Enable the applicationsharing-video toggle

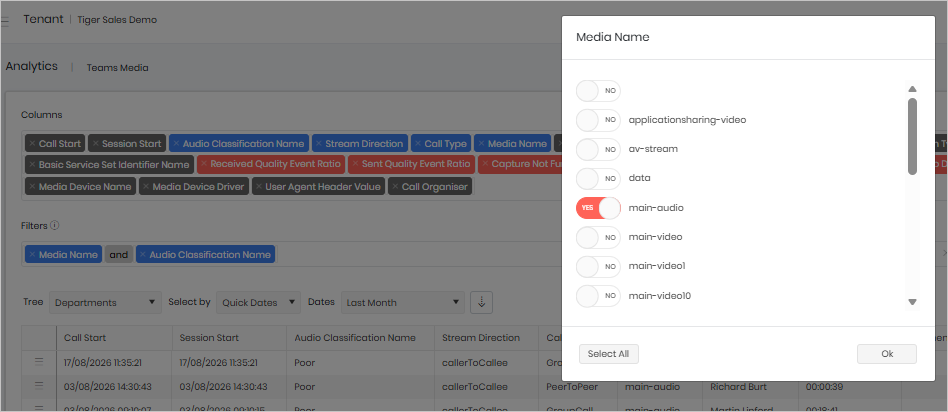click(598, 120)
